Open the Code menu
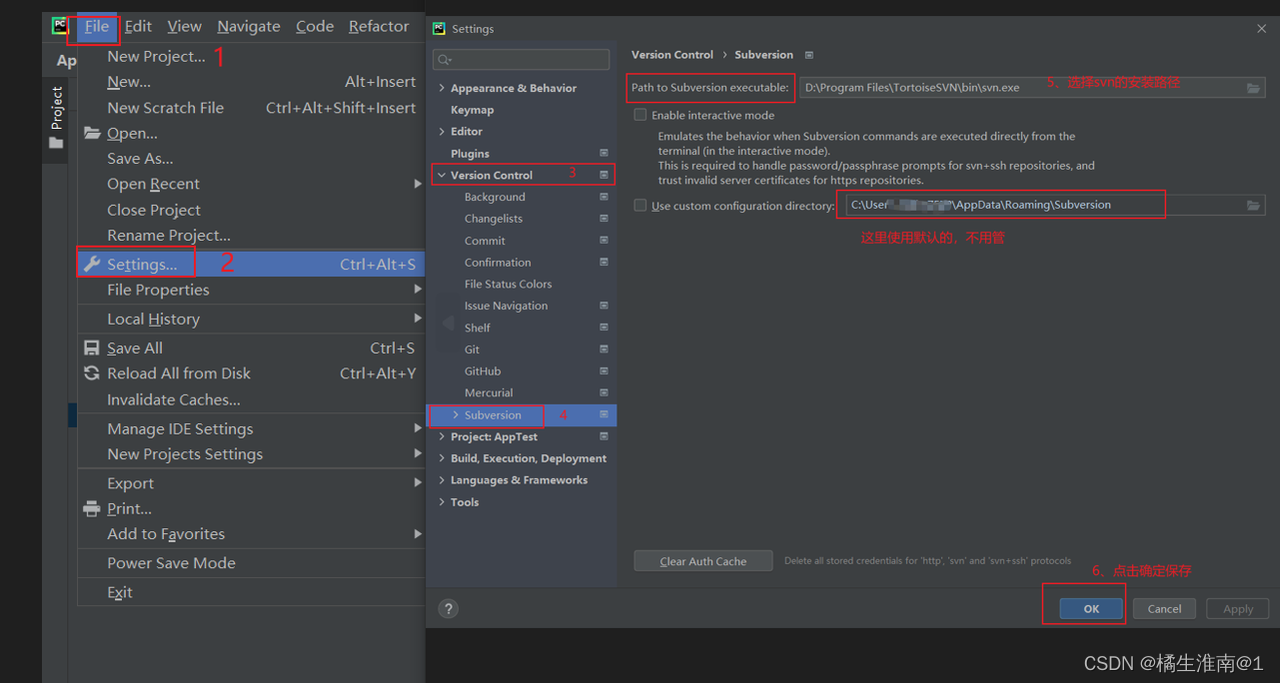Image resolution: width=1280 pixels, height=683 pixels. [315, 26]
